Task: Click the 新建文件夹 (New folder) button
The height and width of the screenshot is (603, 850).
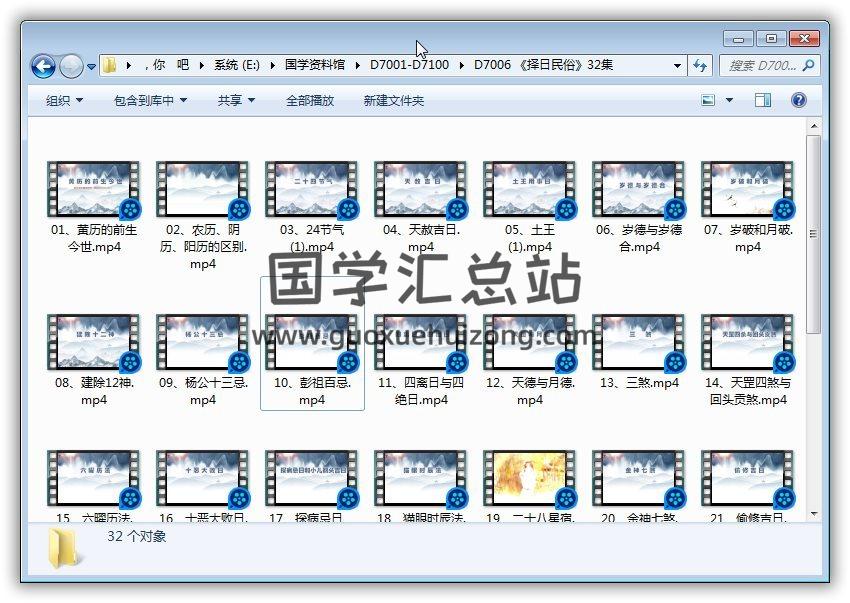Action: [393, 100]
